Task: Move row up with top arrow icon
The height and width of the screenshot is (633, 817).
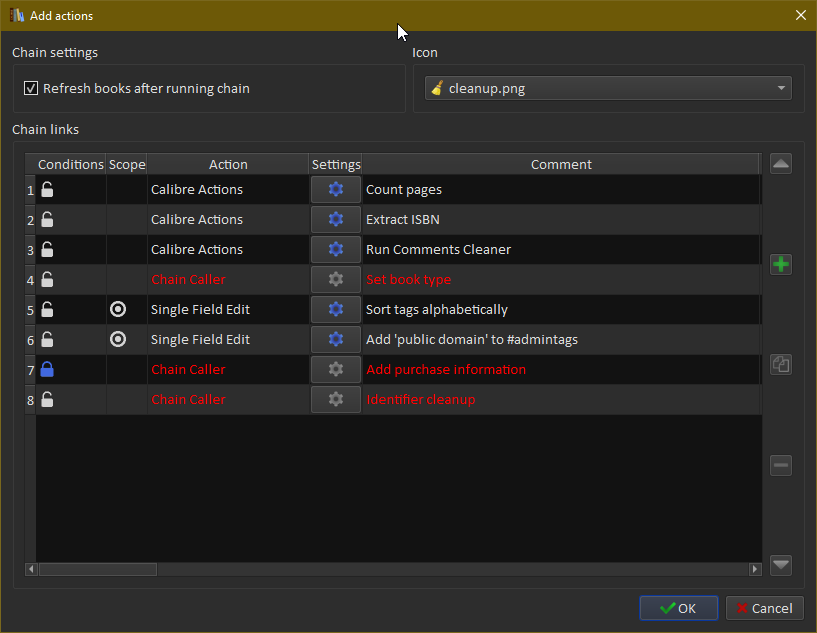Action: tap(781, 164)
